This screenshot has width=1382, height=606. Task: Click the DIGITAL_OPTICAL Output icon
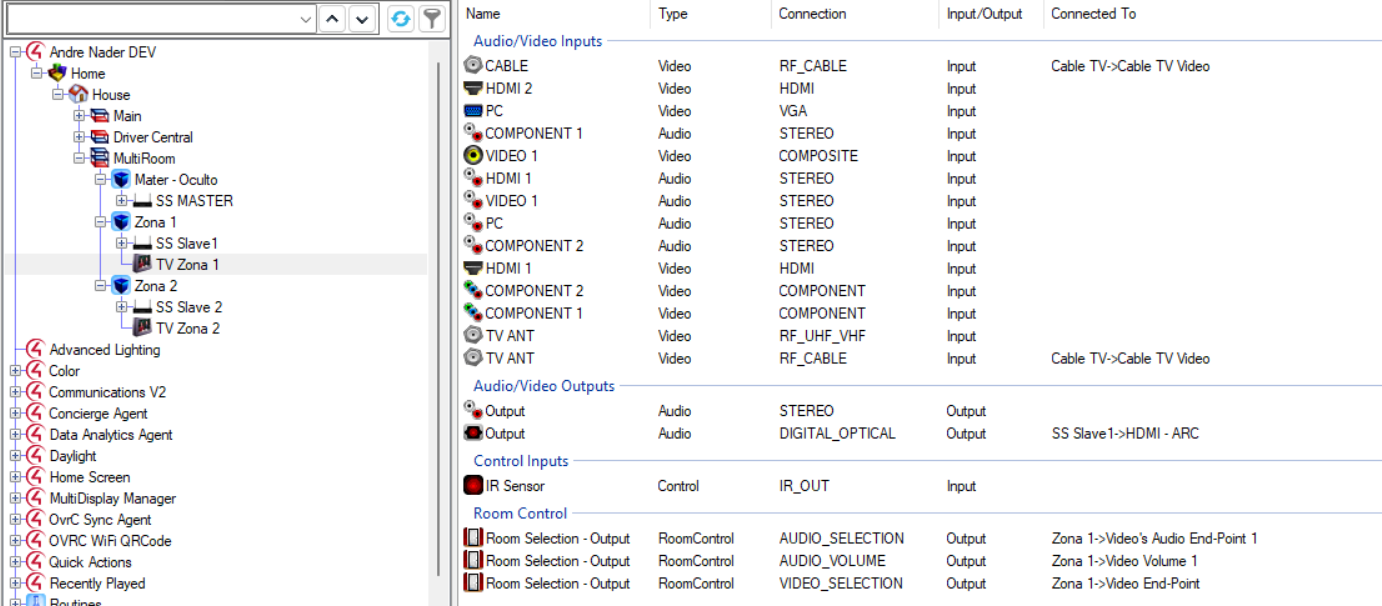coord(474,434)
